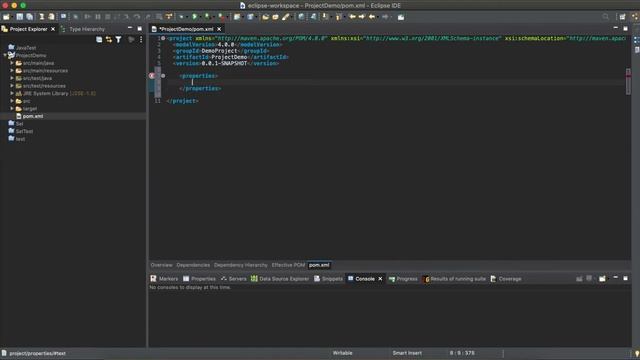Maximize the Console panel

(625, 278)
